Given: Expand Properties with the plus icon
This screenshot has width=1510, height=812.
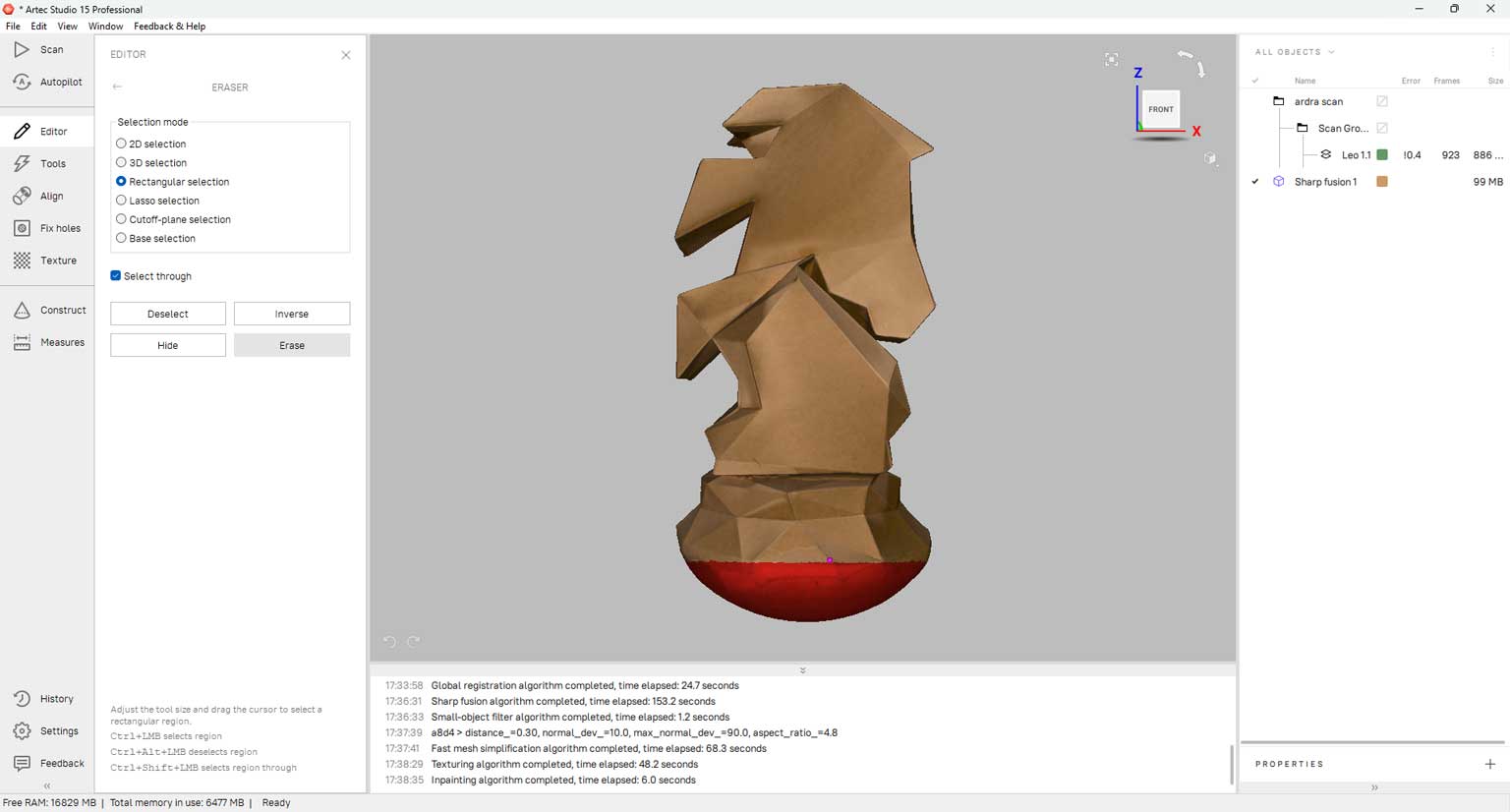Looking at the screenshot, I should click(x=1490, y=764).
